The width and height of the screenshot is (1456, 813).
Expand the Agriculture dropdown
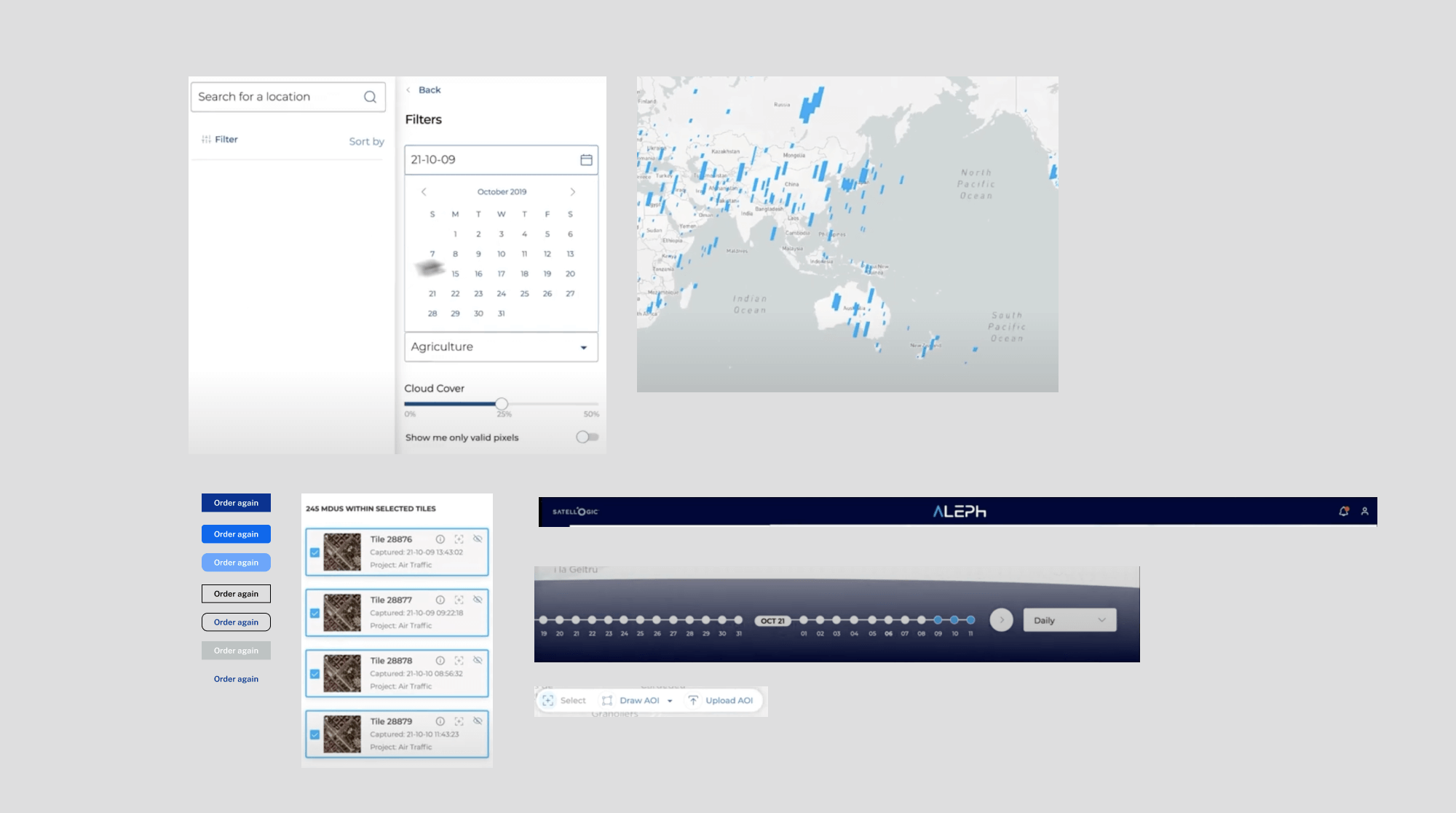583,347
